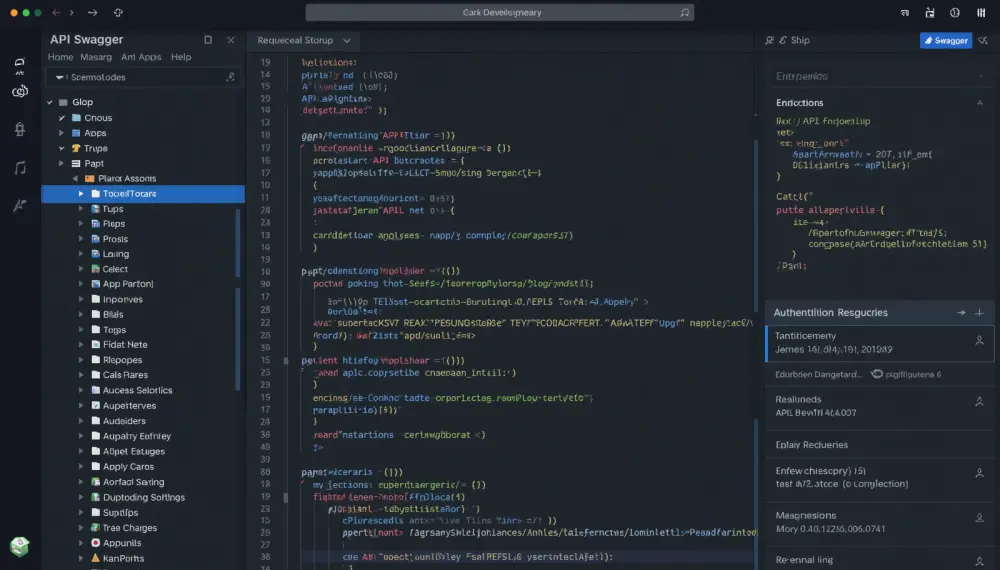Screen dimensions: 1000x570
Task: Click the long right arrow in the title bar
Action: pyautogui.click(x=92, y=12)
